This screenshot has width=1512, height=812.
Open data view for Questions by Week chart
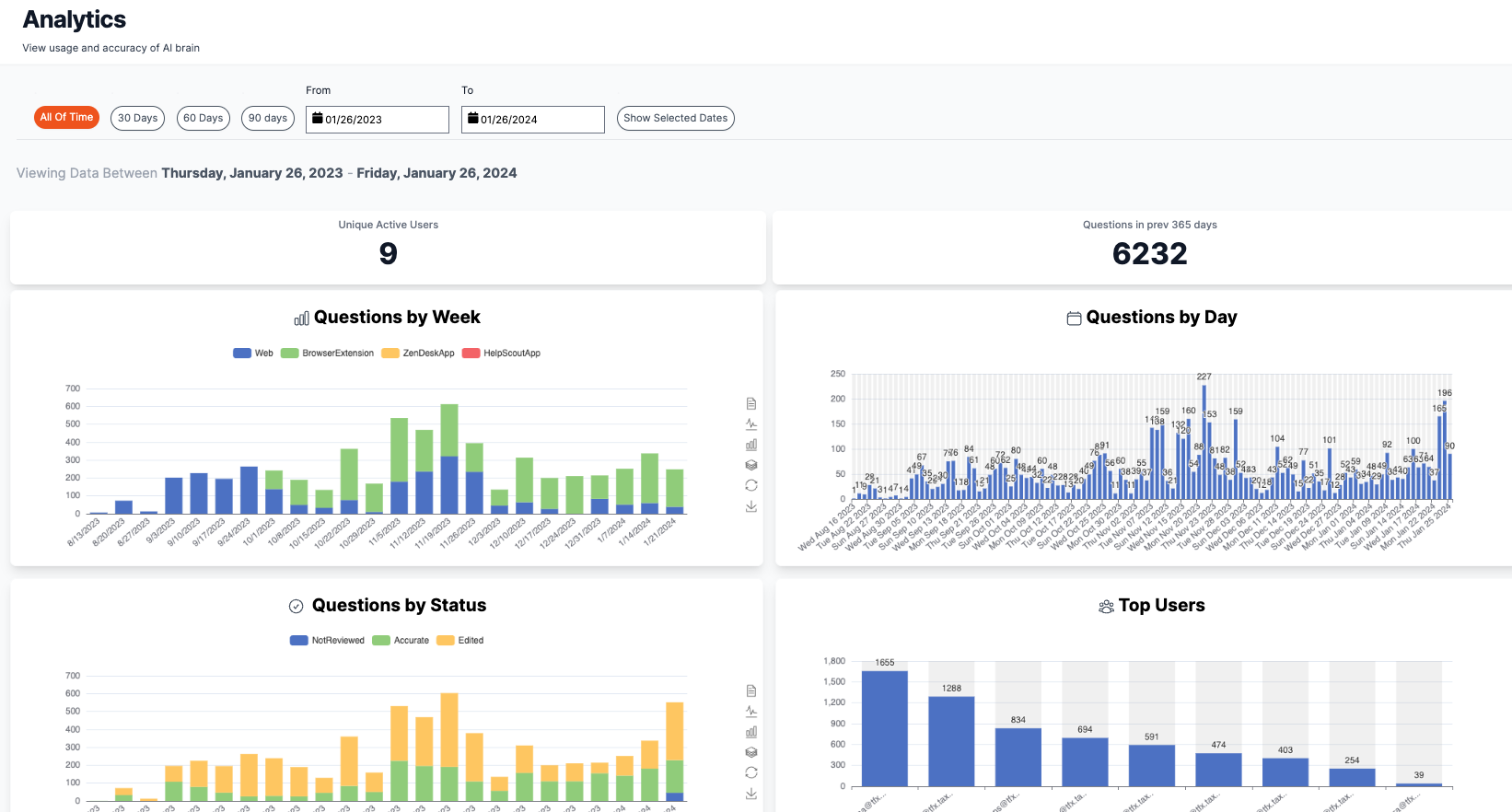pos(751,403)
